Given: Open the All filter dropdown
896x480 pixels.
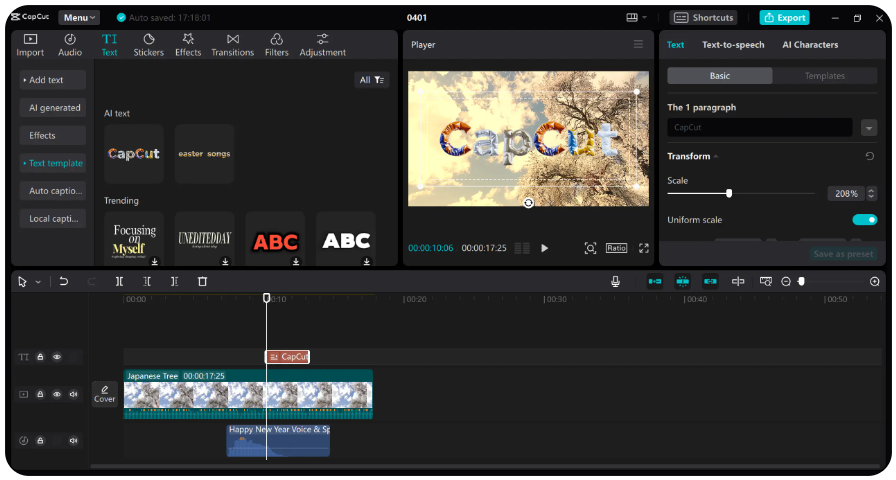Looking at the screenshot, I should point(371,80).
